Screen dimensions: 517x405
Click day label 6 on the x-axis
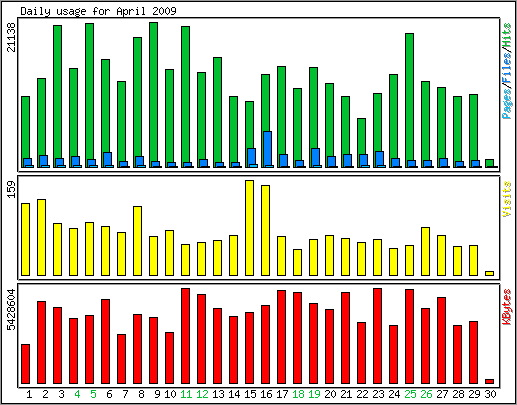point(109,394)
